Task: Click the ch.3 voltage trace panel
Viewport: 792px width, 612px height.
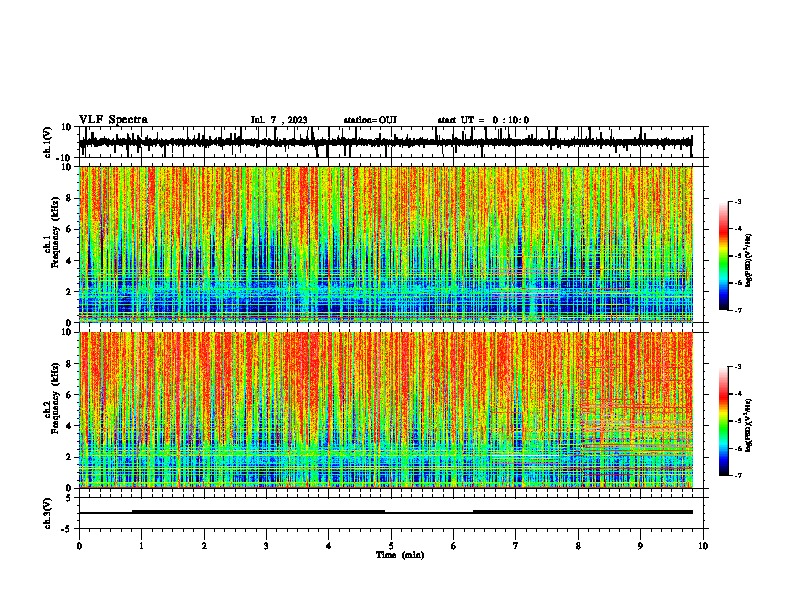Action: (390, 513)
